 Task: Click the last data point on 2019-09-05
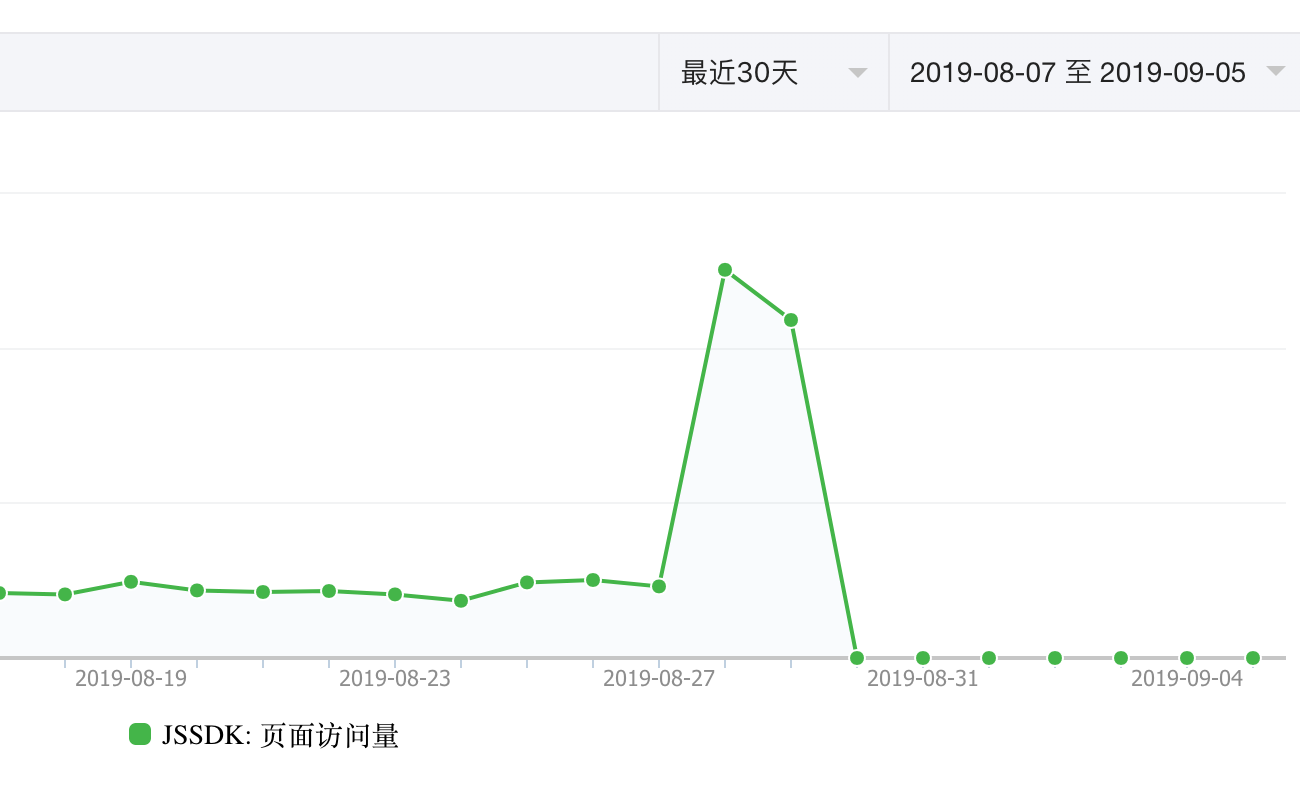pos(1253,658)
